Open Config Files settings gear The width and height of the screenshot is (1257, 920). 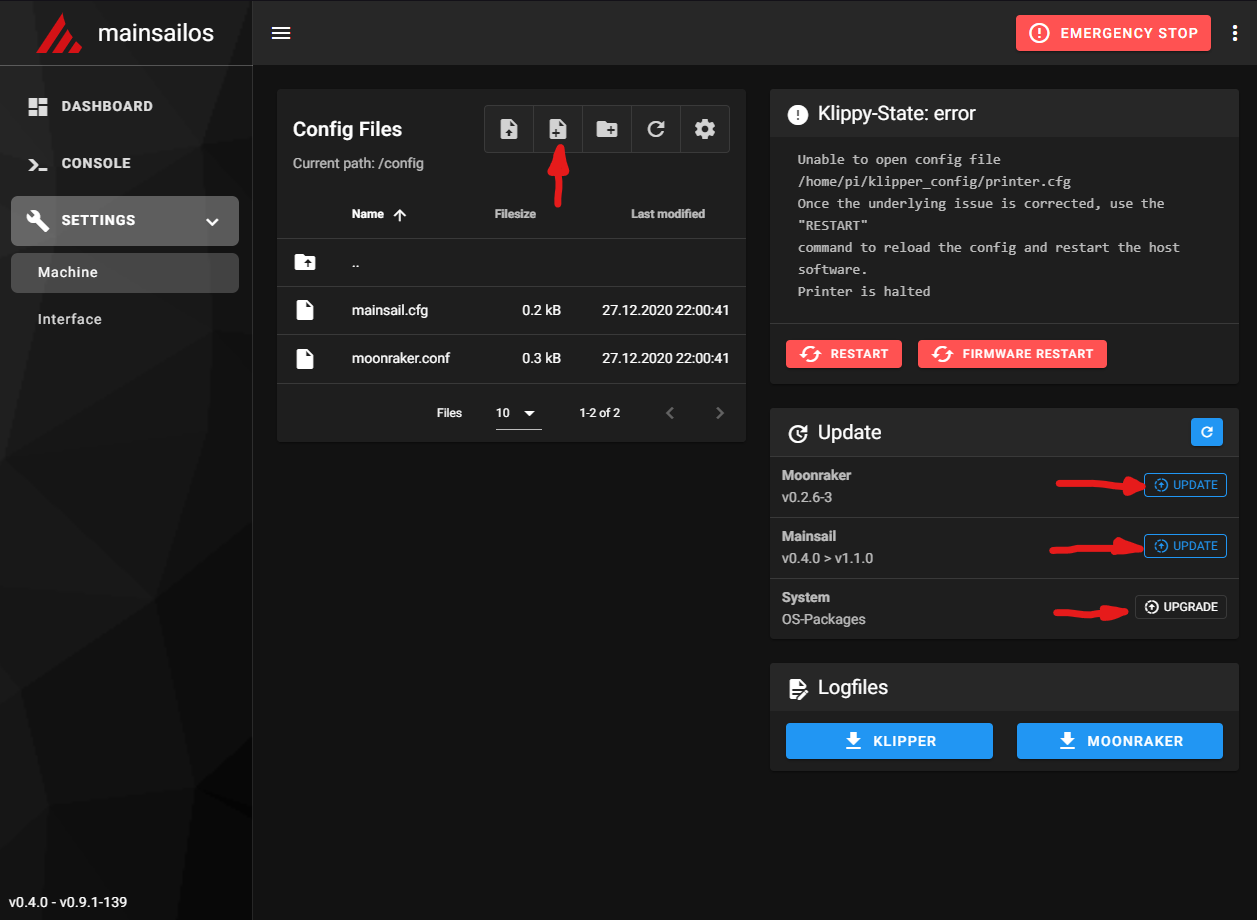click(x=705, y=129)
